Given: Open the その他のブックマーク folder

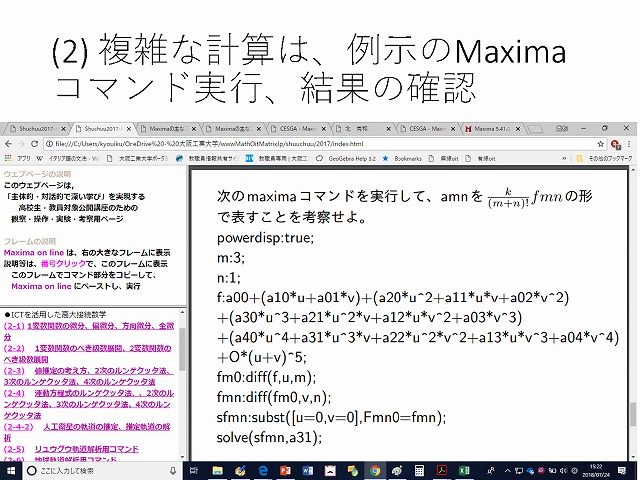Looking at the screenshot, I should pyautogui.click(x=604, y=158).
